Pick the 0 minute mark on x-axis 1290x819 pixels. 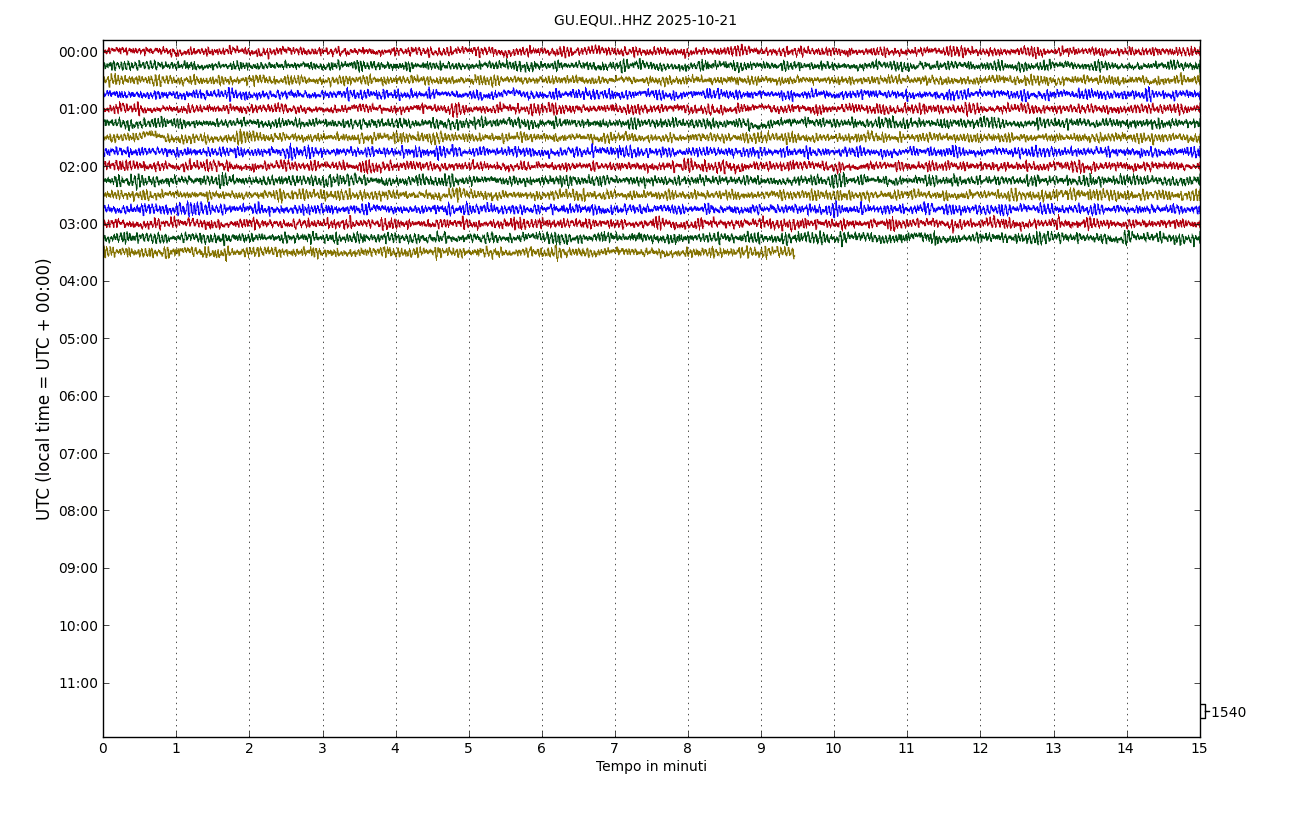pyautogui.click(x=103, y=749)
